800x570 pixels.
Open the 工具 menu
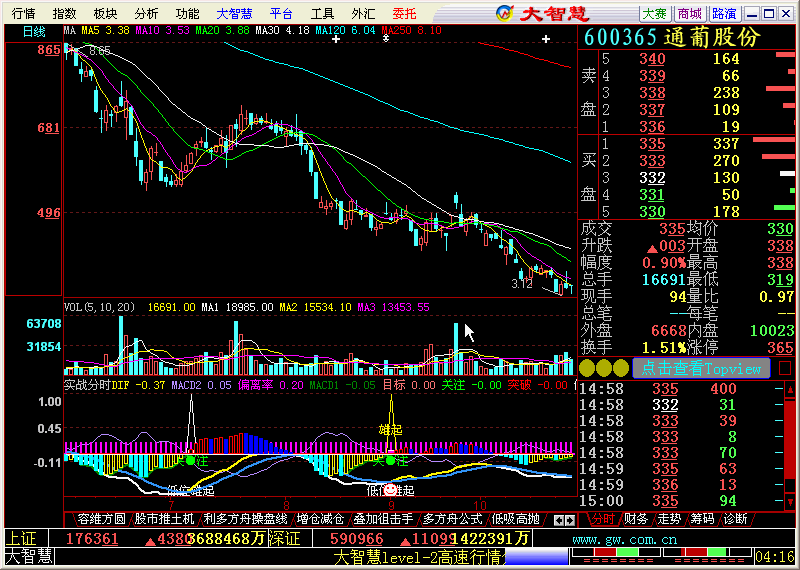click(322, 13)
